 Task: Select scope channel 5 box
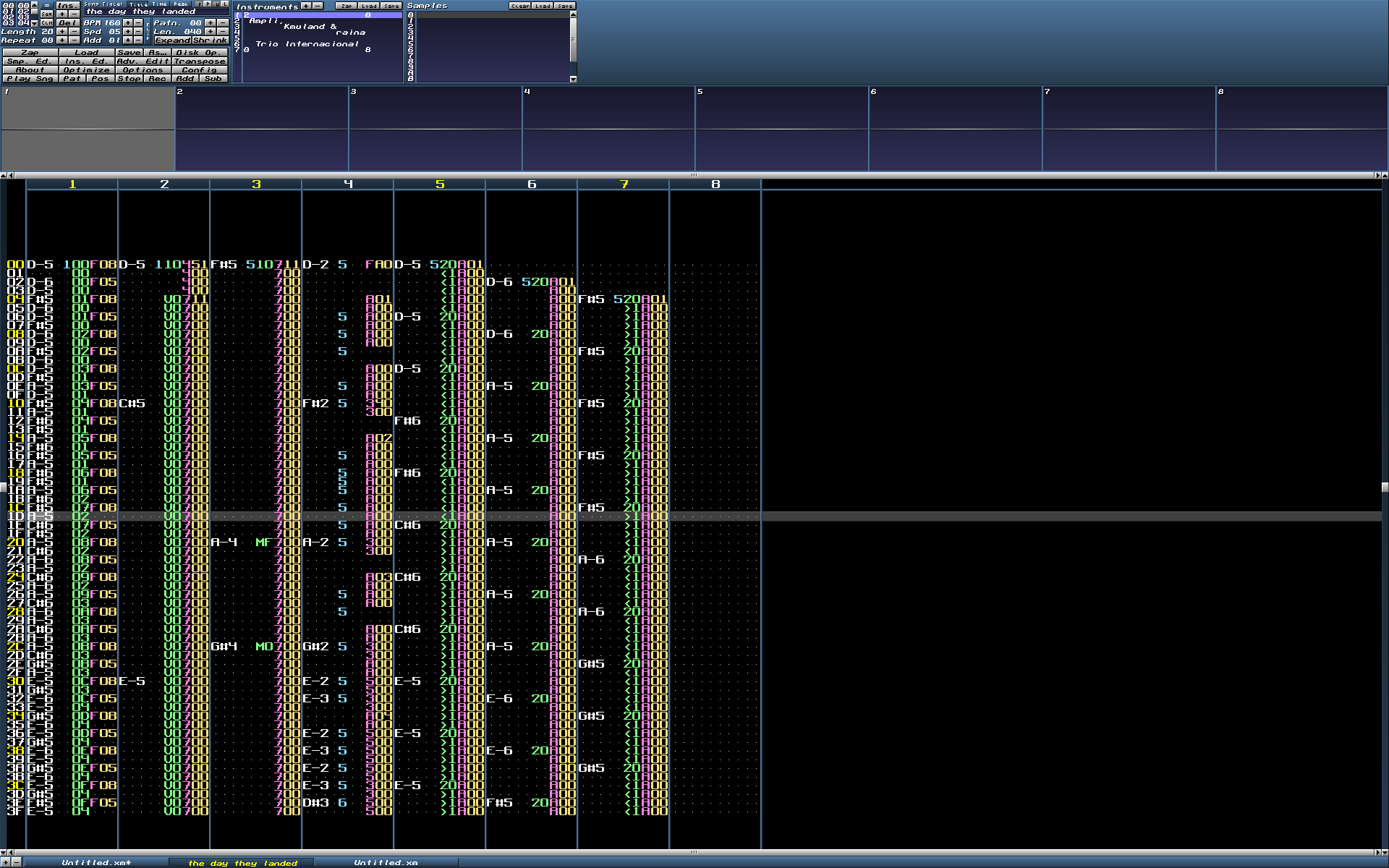click(x=781, y=128)
